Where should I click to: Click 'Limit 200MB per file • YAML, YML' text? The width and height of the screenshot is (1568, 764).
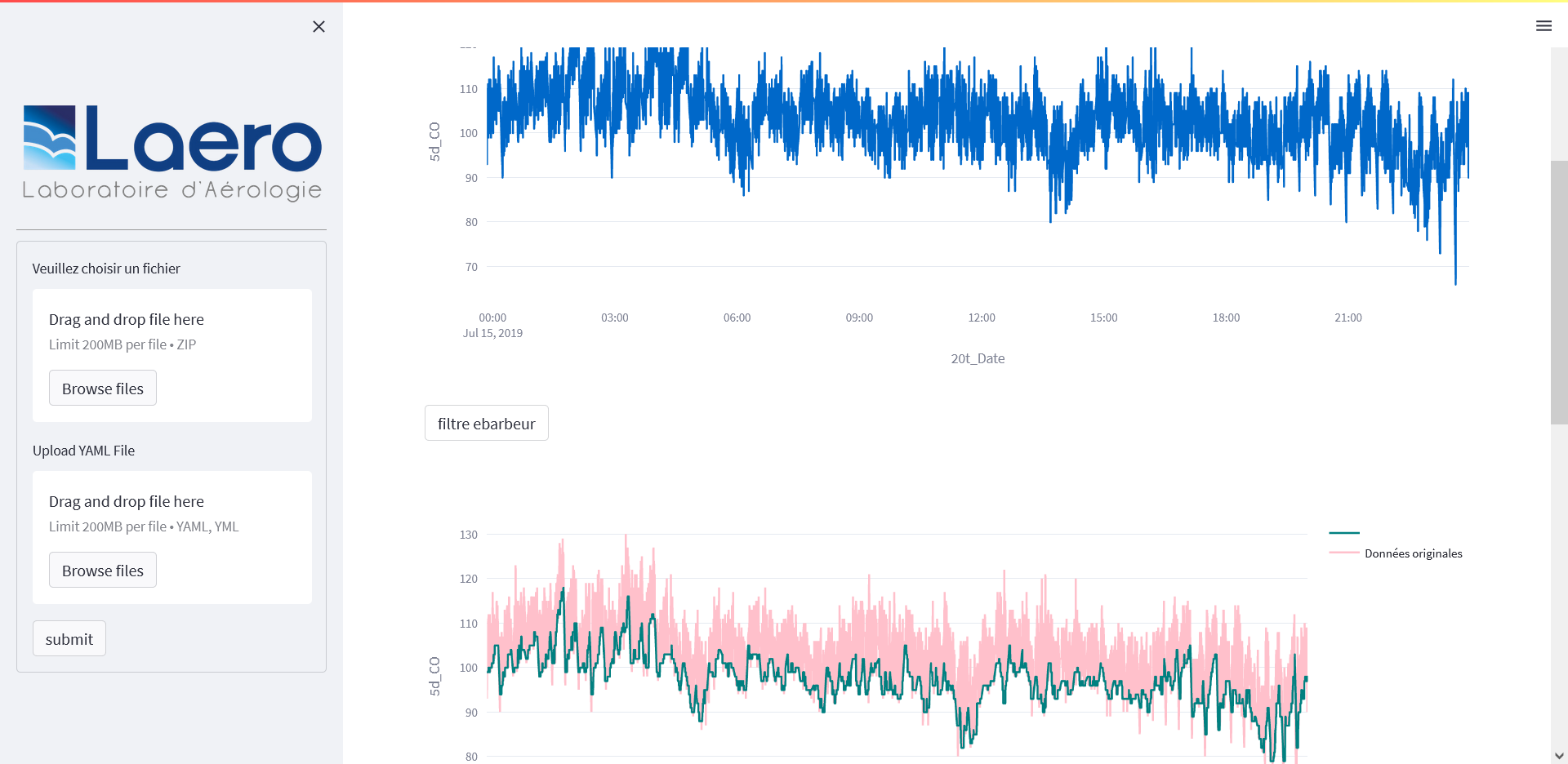(144, 526)
